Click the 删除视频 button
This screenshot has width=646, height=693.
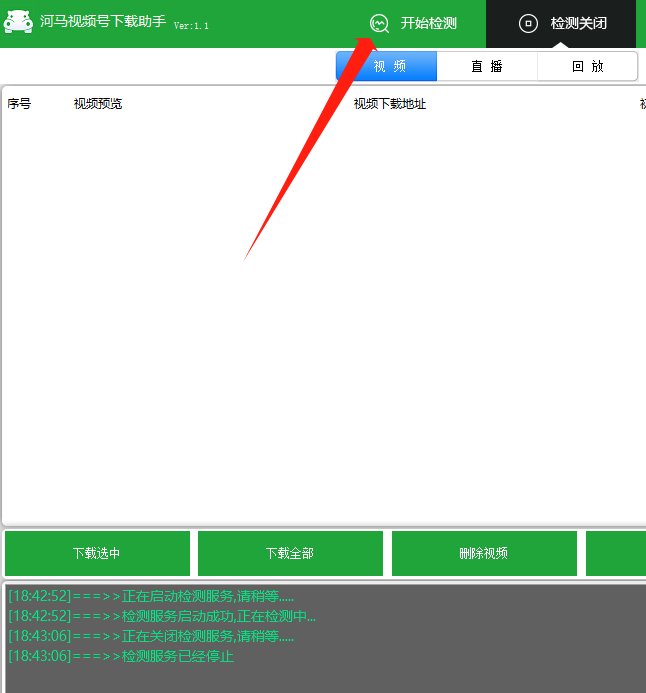pos(484,553)
